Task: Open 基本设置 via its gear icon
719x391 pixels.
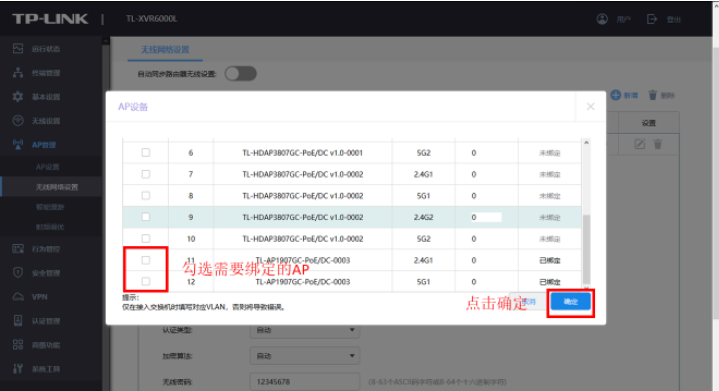Action: click(18, 97)
